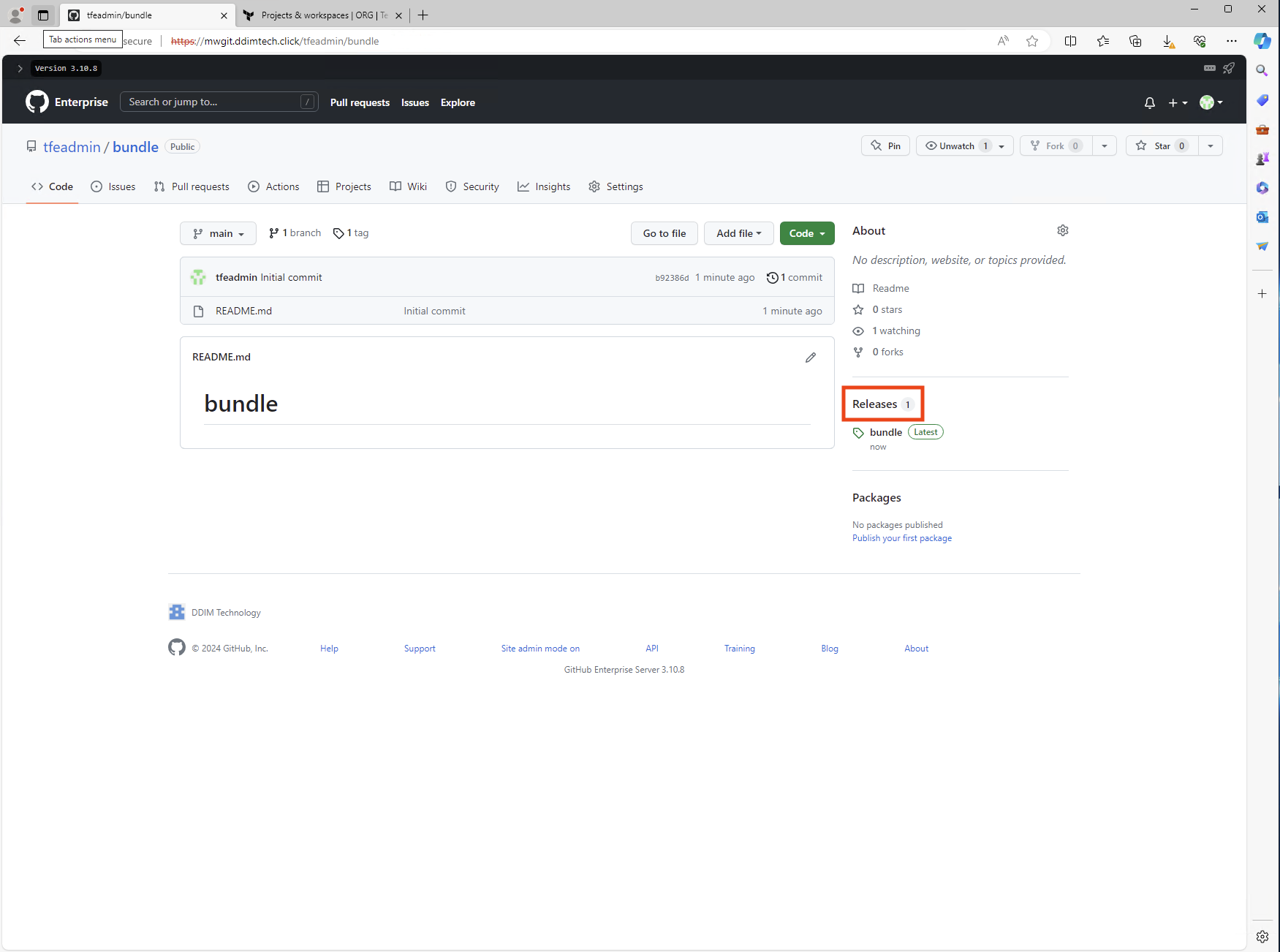The image size is (1280, 952).
Task: Open the tfeadmin owner link
Action: [x=72, y=147]
